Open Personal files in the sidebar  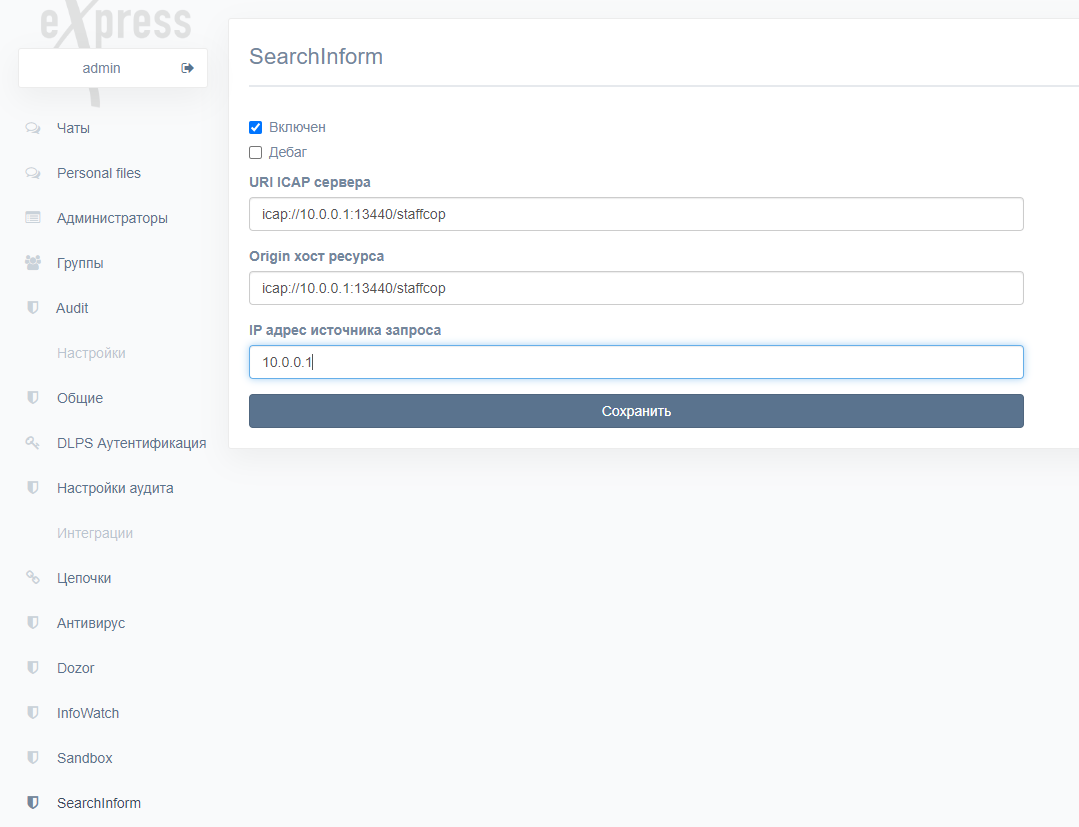[99, 173]
